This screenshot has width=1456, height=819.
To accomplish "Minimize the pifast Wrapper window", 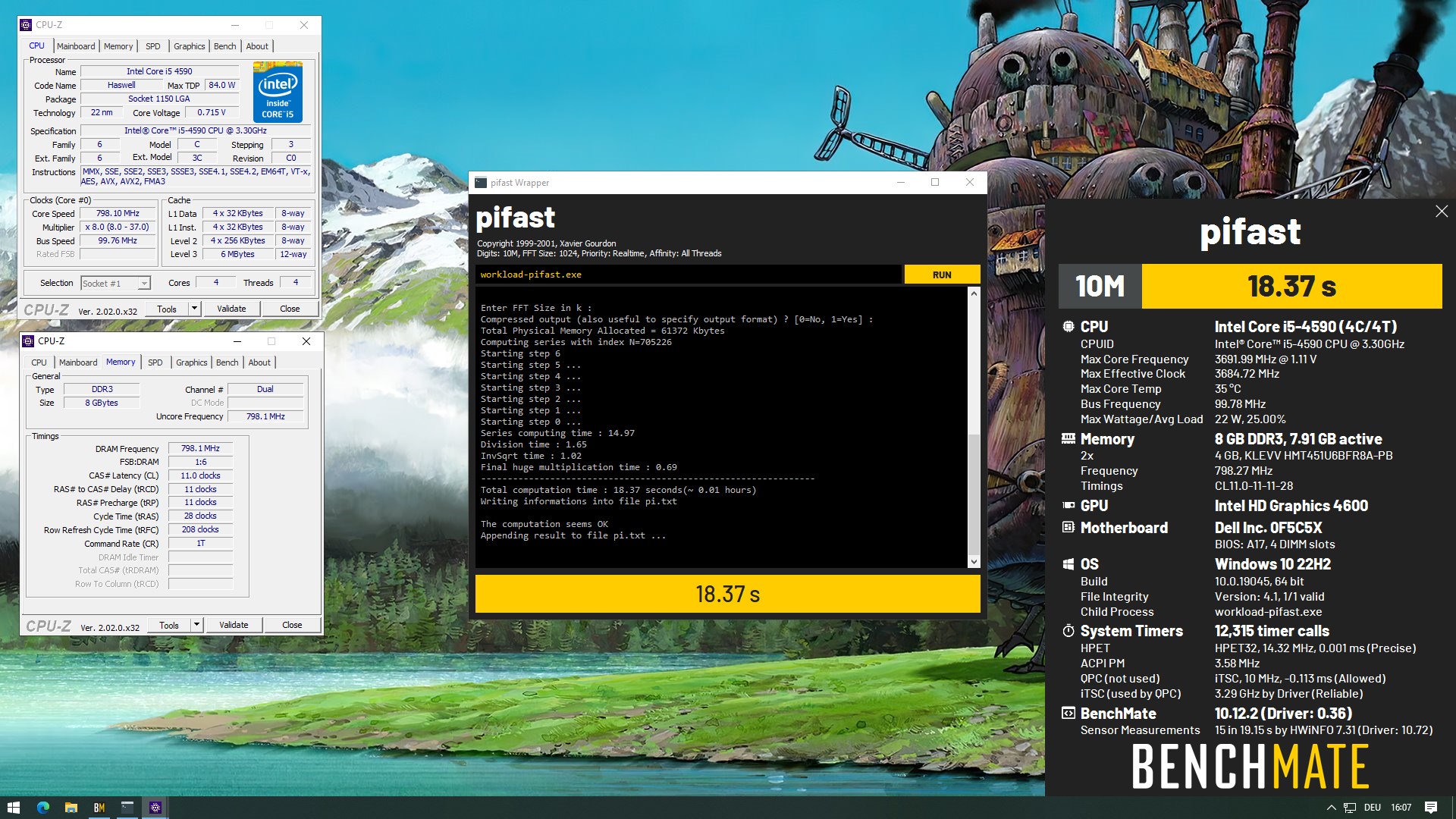I will [901, 183].
